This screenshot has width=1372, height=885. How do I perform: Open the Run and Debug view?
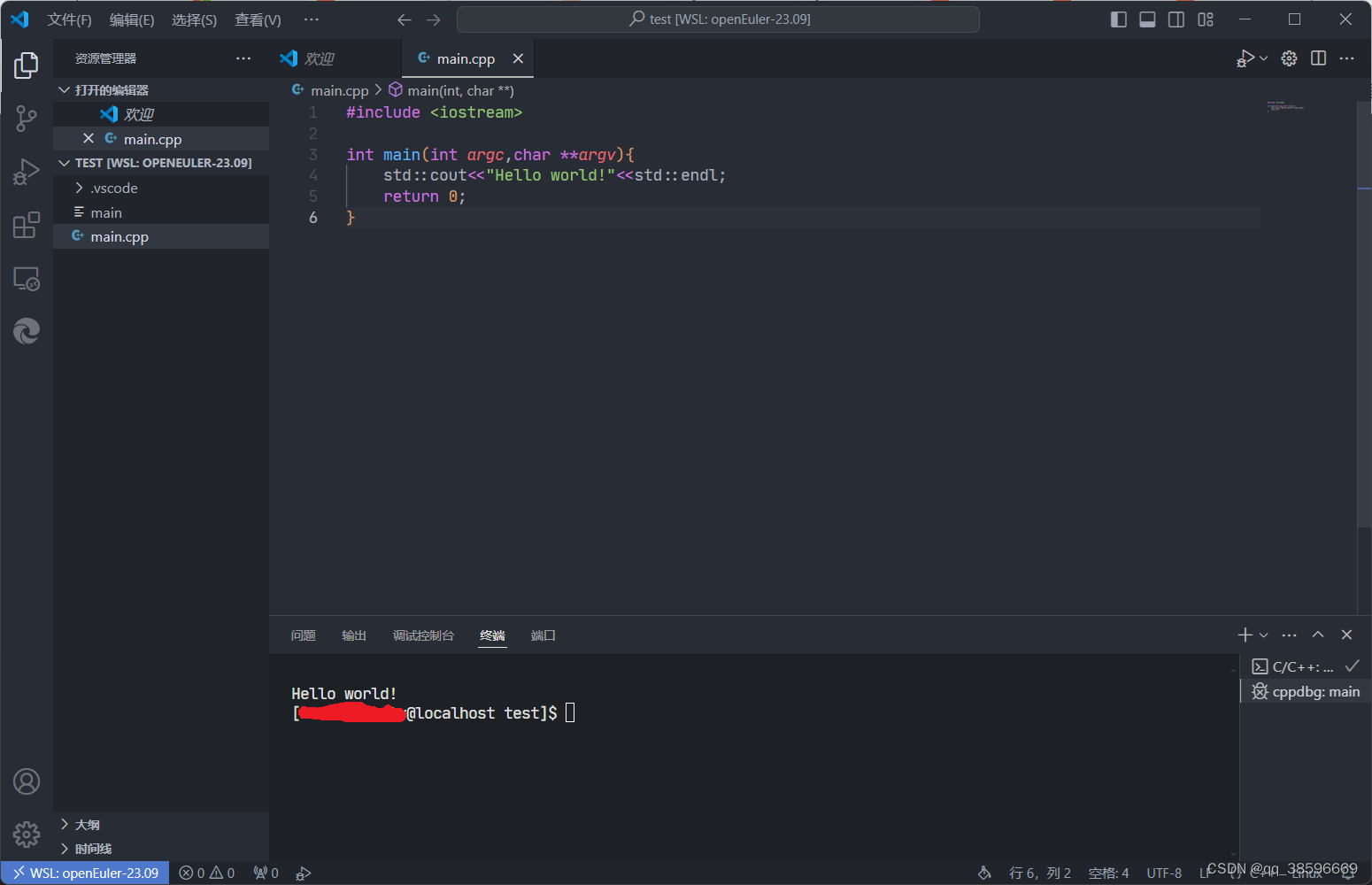click(x=26, y=172)
